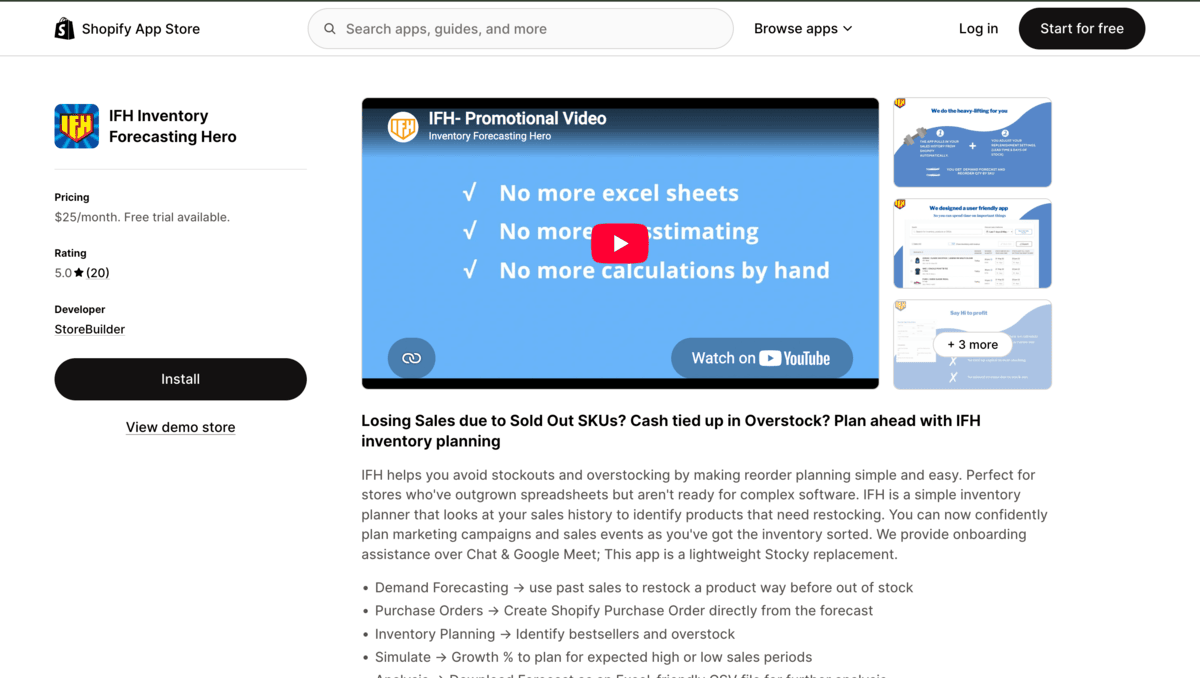Click the 5.0 rating value
Screen dimensions: 1200x678
(63, 273)
